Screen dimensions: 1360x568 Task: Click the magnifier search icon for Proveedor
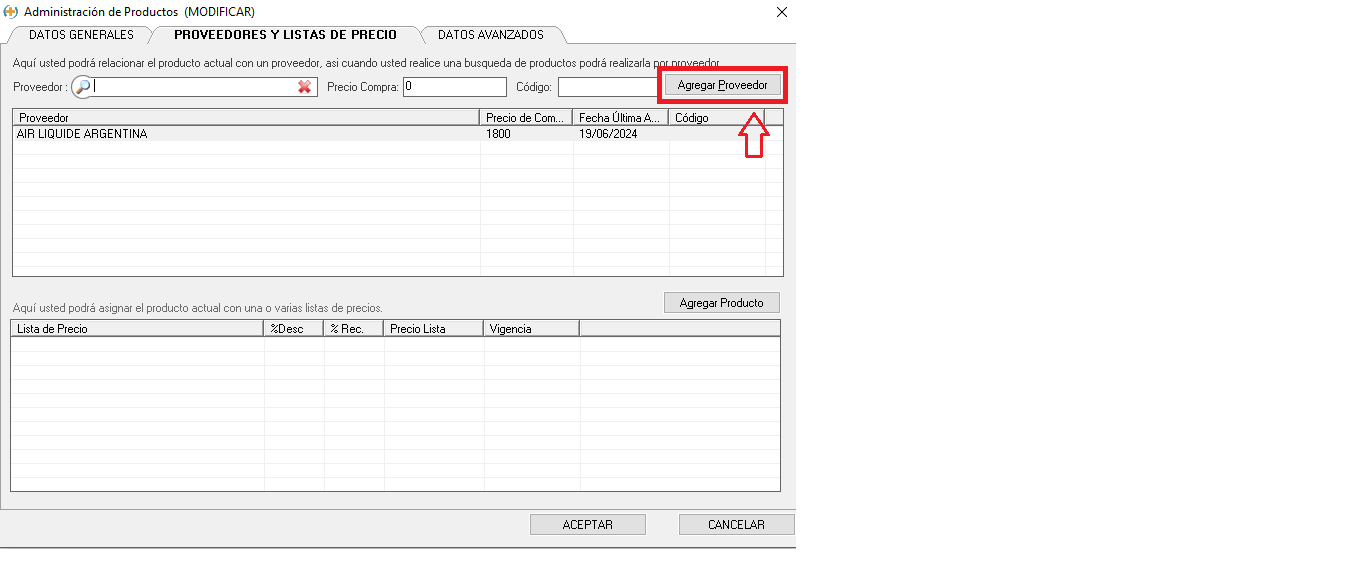pos(83,87)
